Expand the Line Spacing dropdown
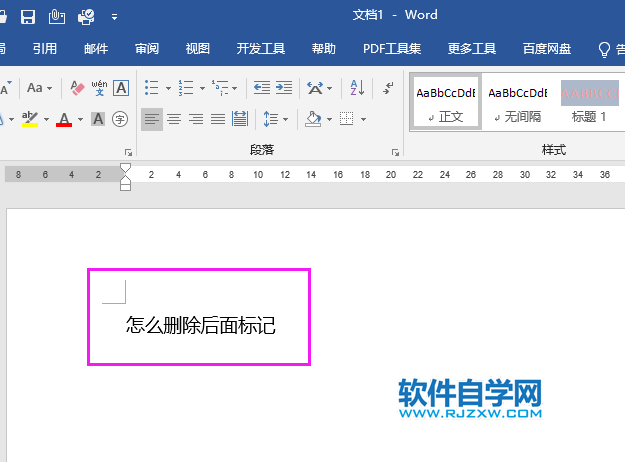Viewport: 625px width, 462px height. point(286,119)
